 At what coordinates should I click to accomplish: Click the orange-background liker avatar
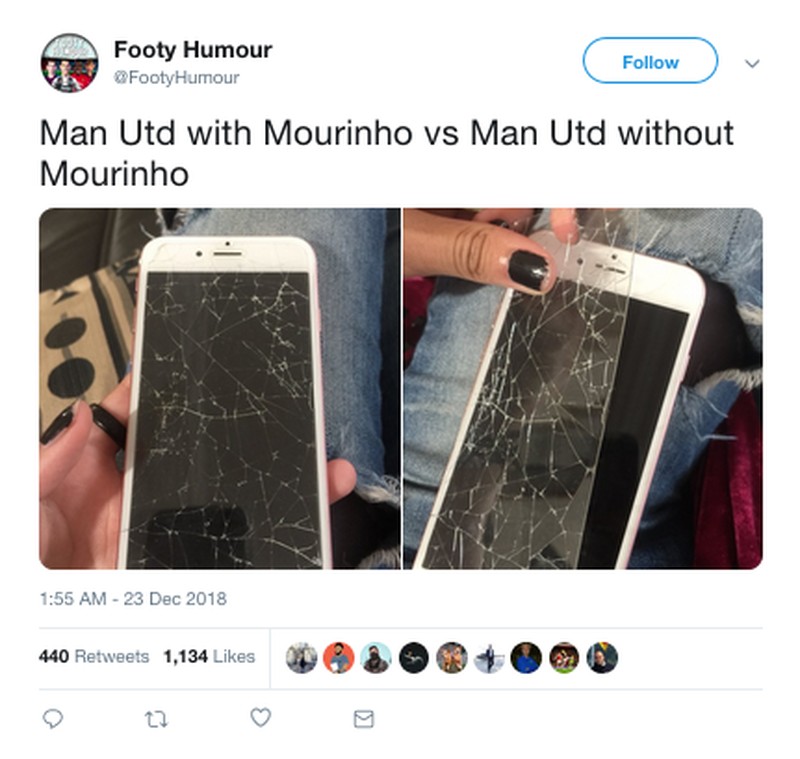tap(338, 657)
